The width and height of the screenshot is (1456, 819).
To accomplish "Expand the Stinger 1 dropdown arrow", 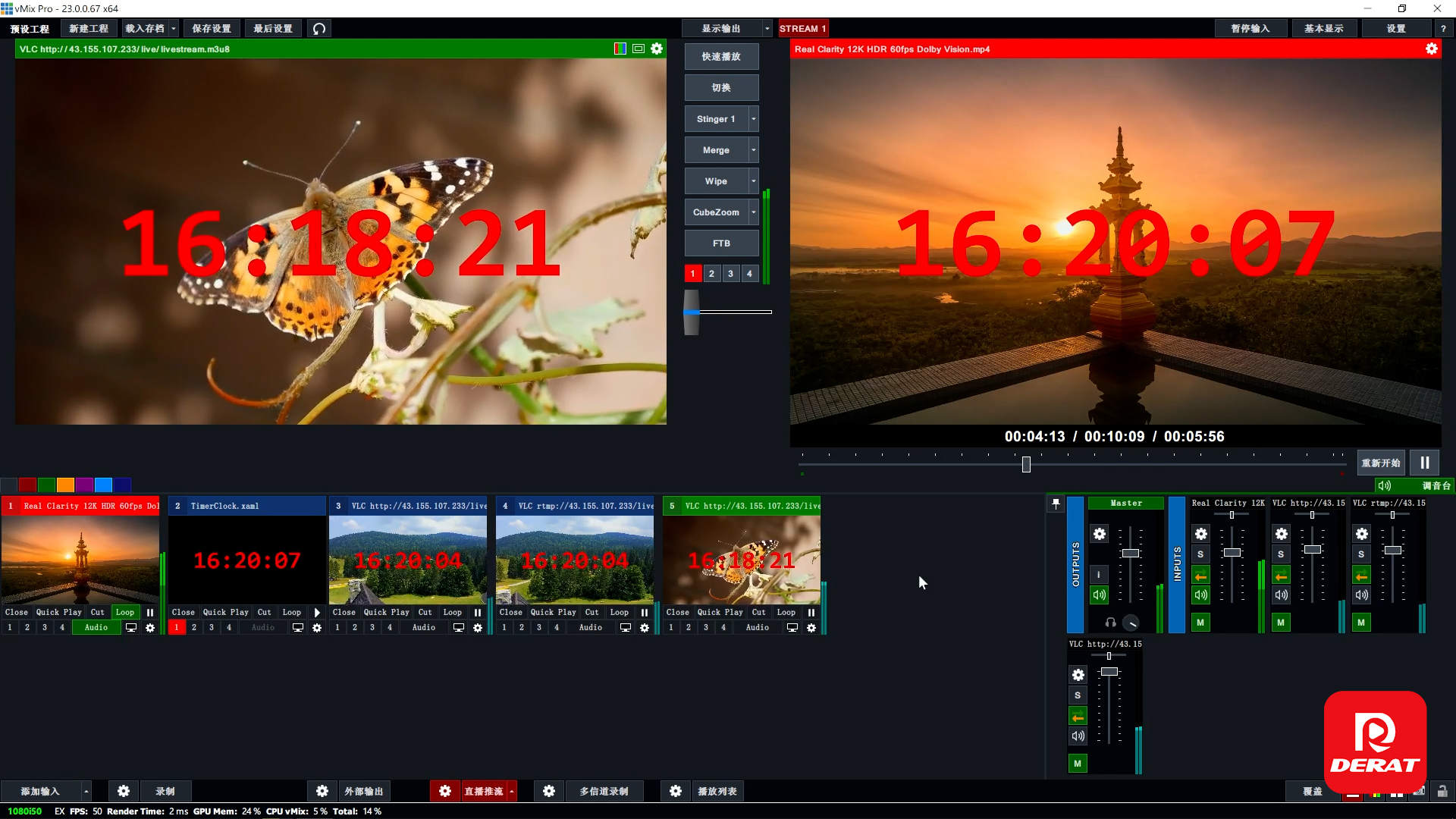I will click(x=753, y=119).
